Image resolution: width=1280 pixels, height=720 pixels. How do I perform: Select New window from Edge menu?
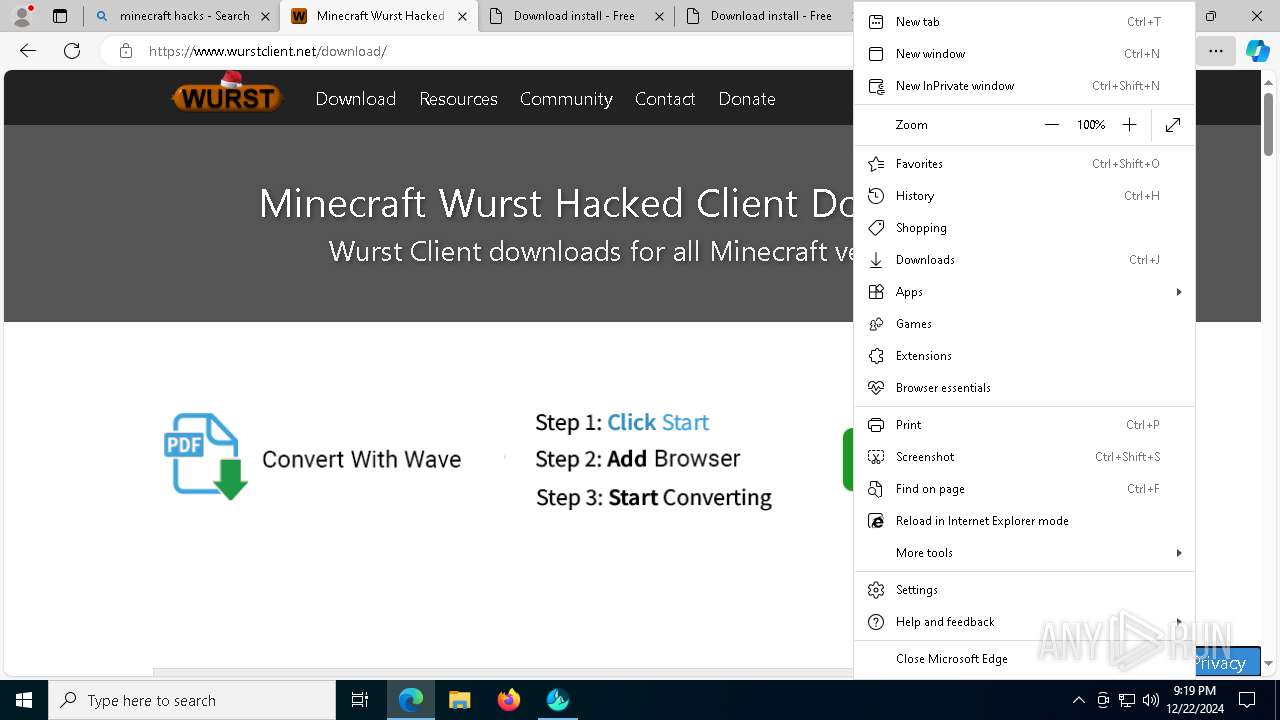[1024, 54]
